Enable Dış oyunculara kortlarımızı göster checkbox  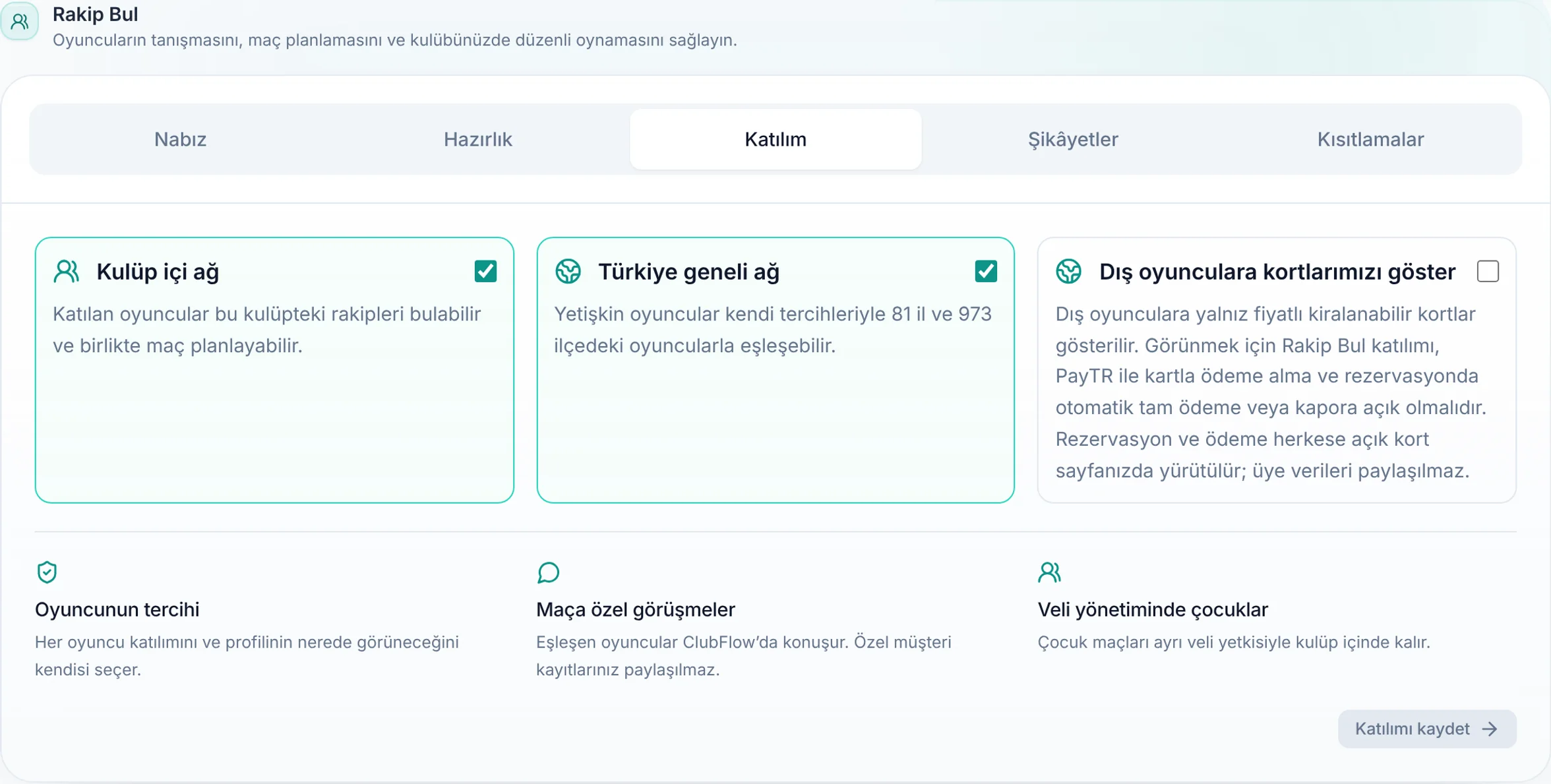pos(1488,271)
